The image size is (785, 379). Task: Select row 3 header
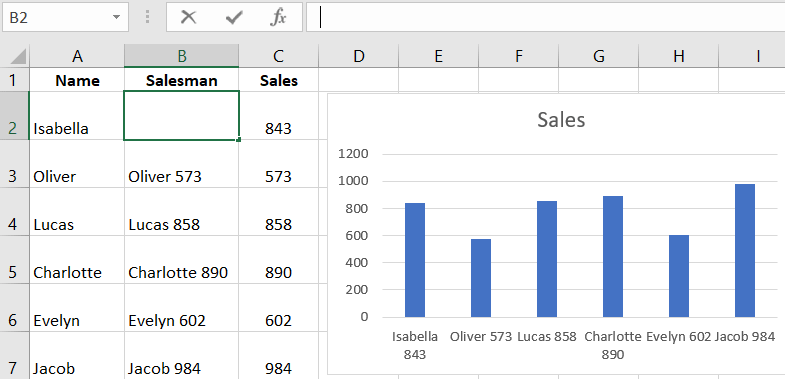click(14, 164)
